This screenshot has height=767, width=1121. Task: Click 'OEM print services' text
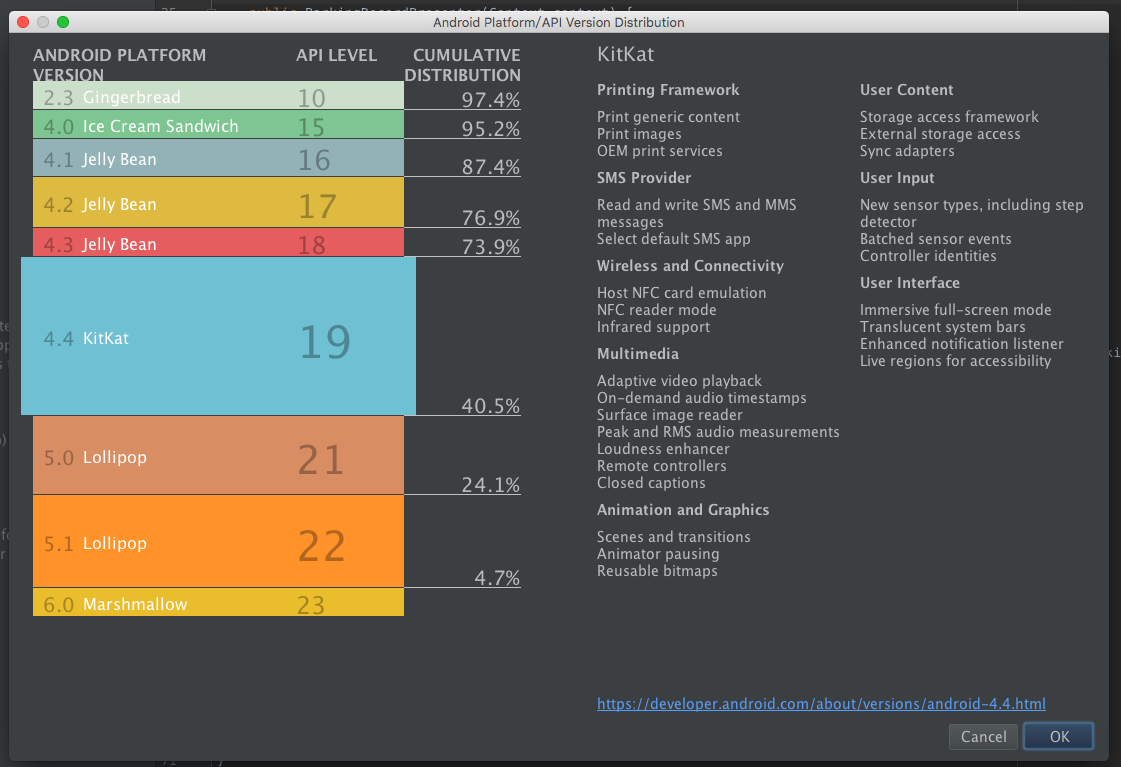(659, 151)
